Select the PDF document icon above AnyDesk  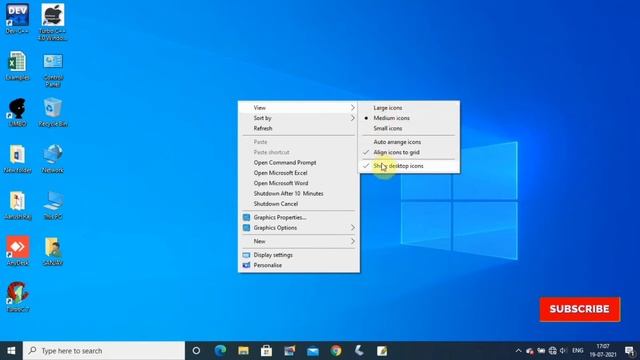click(x=17, y=205)
